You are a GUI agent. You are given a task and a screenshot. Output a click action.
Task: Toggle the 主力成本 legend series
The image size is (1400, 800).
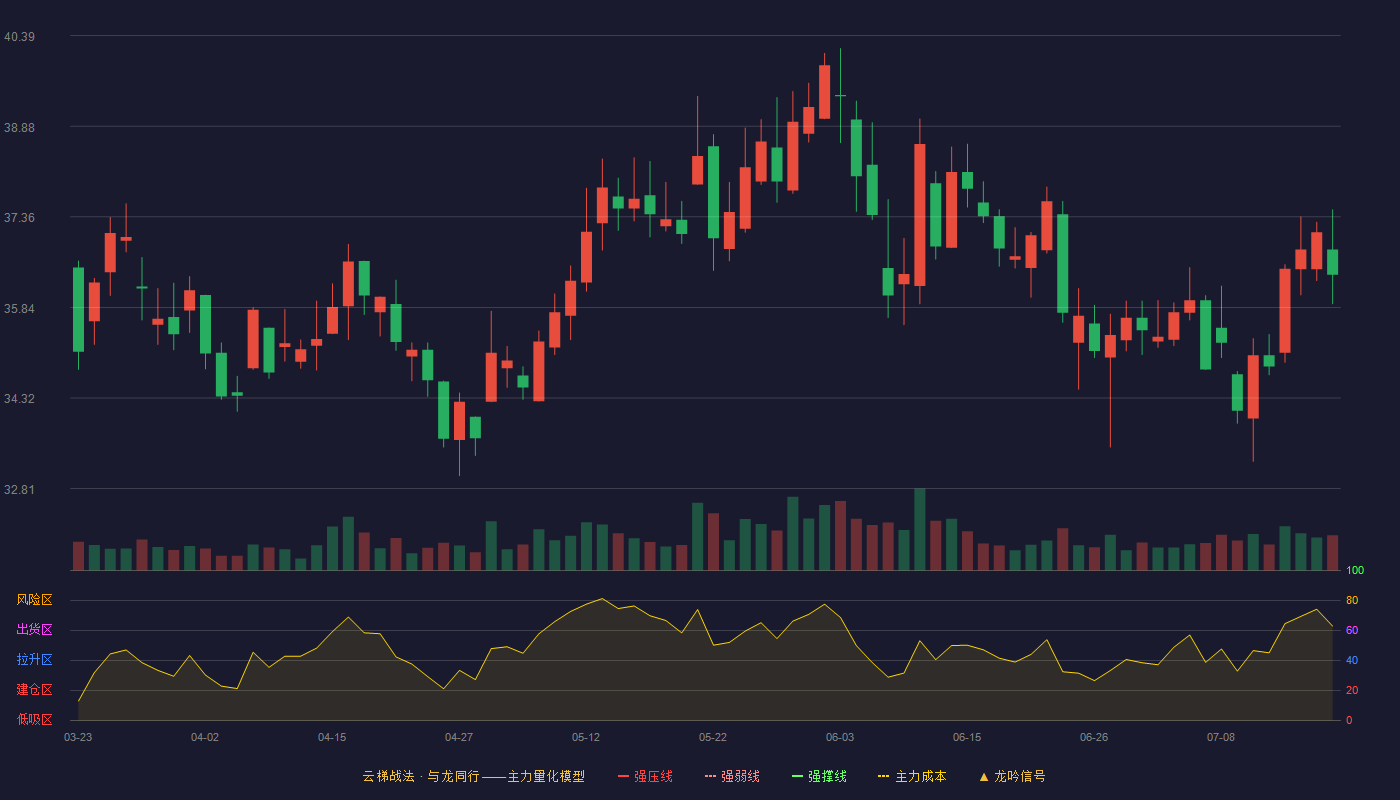point(912,776)
